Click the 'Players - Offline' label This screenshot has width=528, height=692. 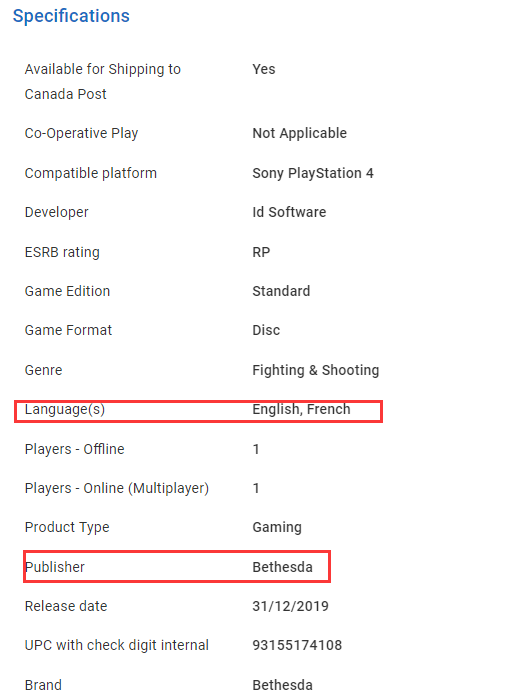pos(75,449)
